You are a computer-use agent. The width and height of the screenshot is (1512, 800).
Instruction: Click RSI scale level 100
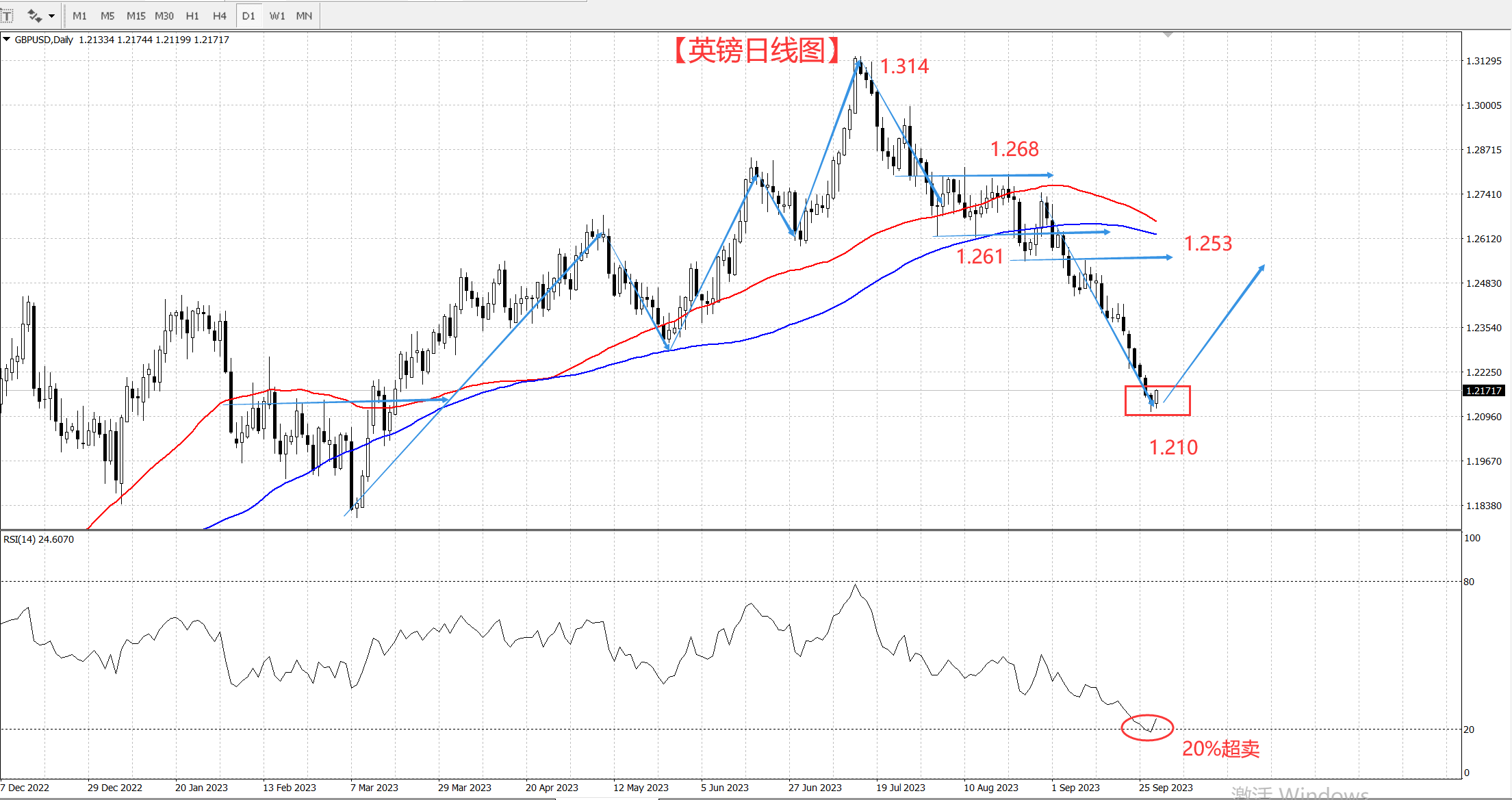tap(1472, 538)
